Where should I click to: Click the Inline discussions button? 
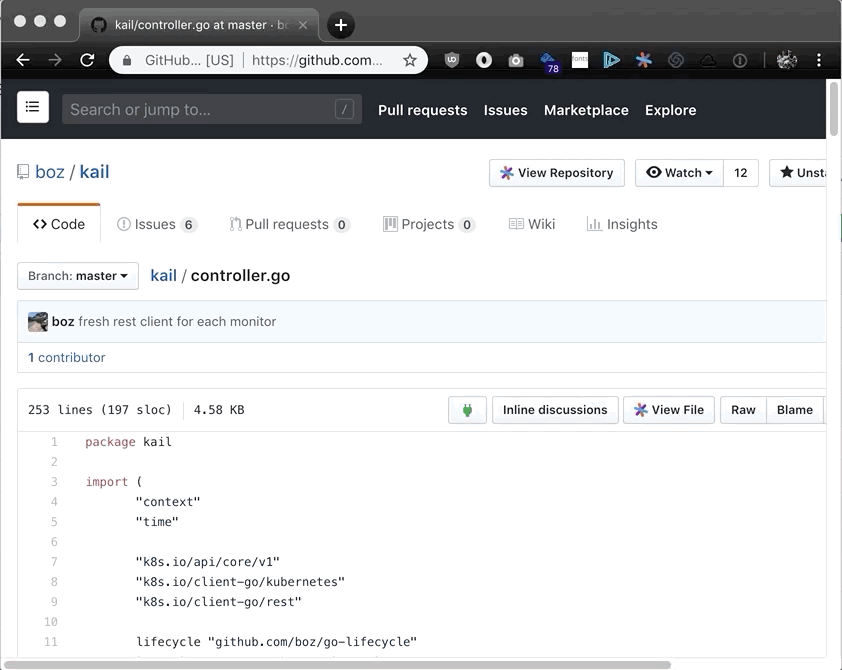(555, 410)
